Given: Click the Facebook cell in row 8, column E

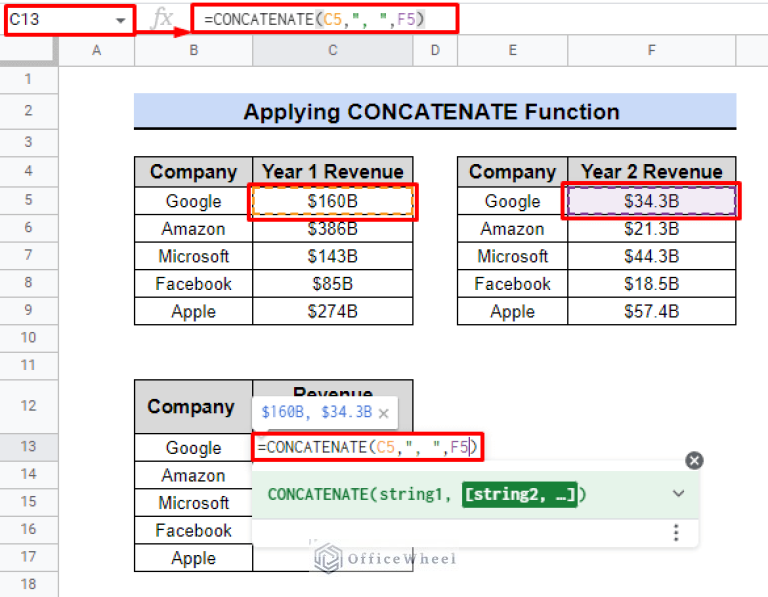Looking at the screenshot, I should [512, 284].
